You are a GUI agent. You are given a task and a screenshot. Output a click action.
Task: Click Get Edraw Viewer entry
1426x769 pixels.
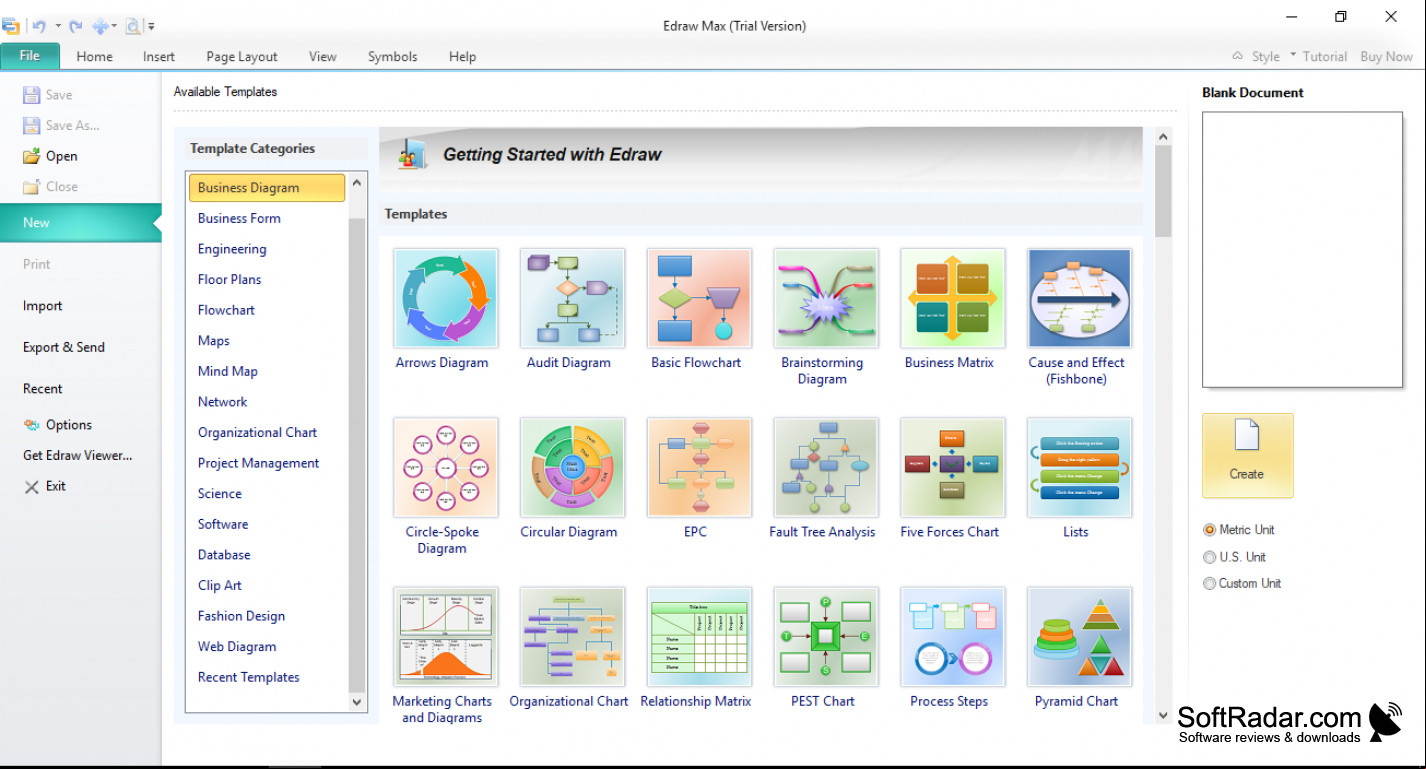tap(78, 455)
